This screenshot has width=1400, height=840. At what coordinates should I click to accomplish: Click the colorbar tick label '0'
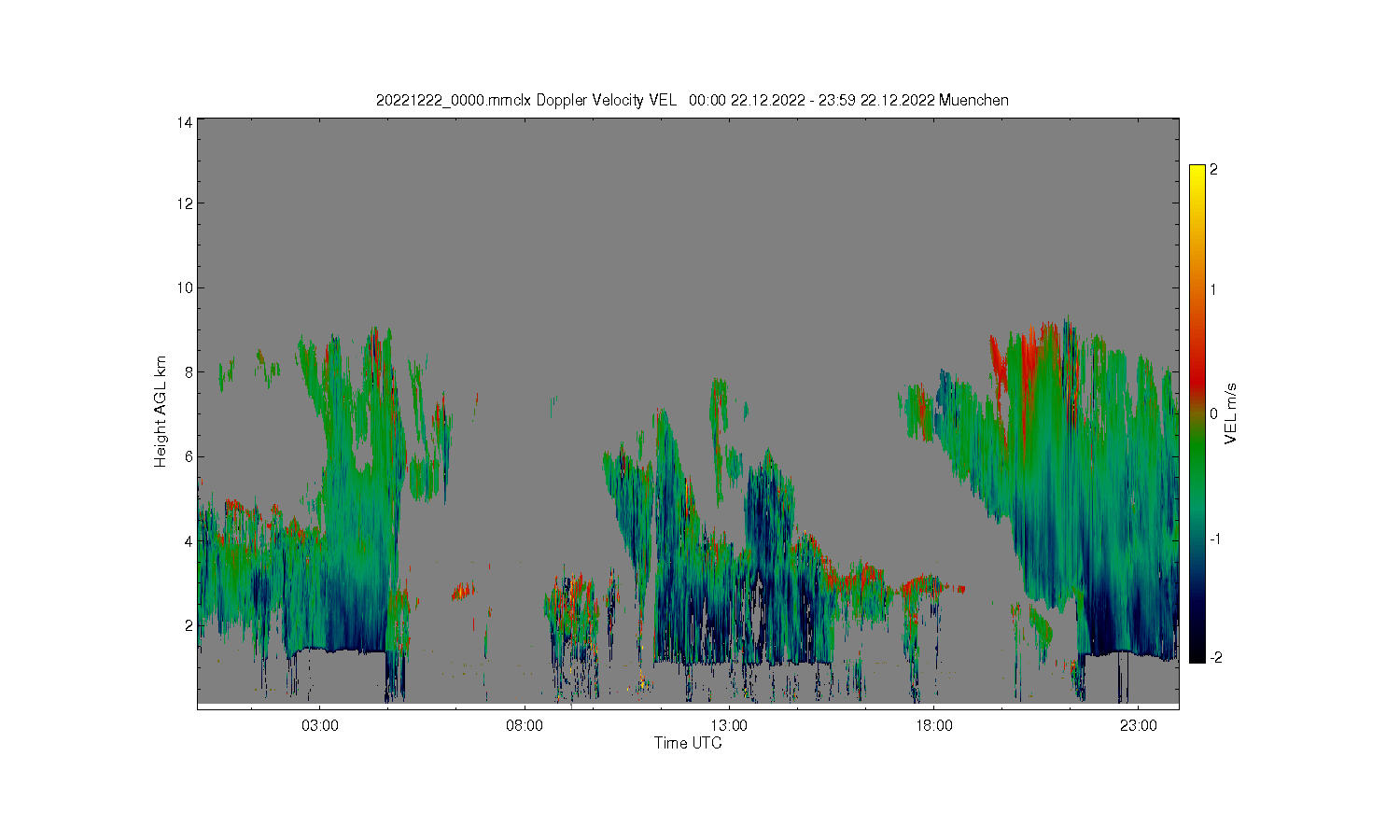click(x=1213, y=413)
